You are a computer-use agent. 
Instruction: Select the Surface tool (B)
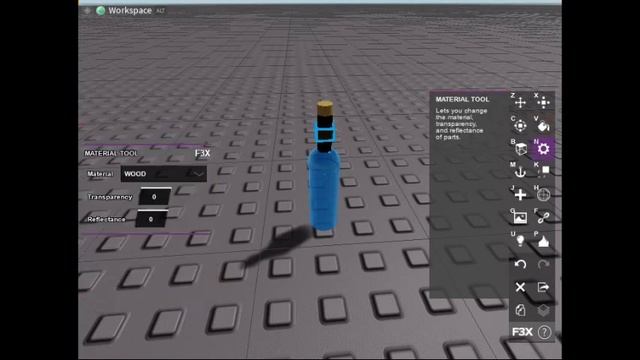click(x=521, y=149)
